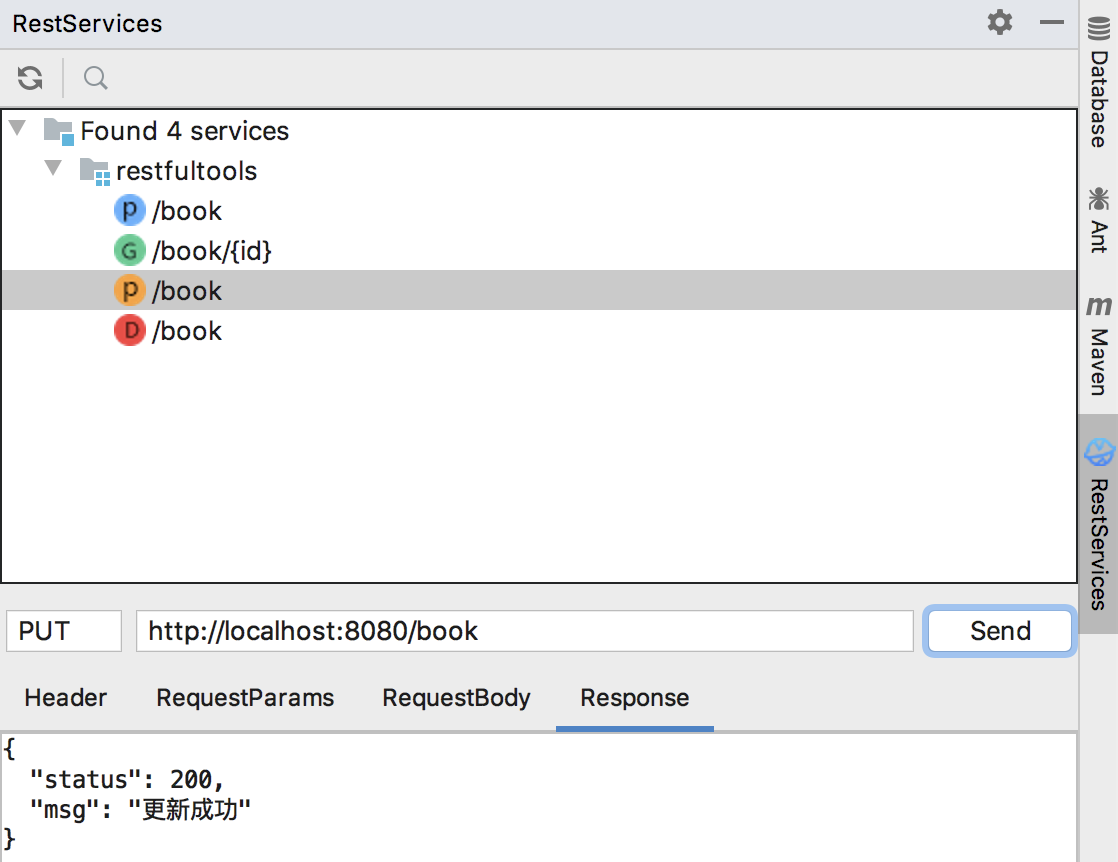
Task: Click the refresh services icon
Action: (30, 78)
